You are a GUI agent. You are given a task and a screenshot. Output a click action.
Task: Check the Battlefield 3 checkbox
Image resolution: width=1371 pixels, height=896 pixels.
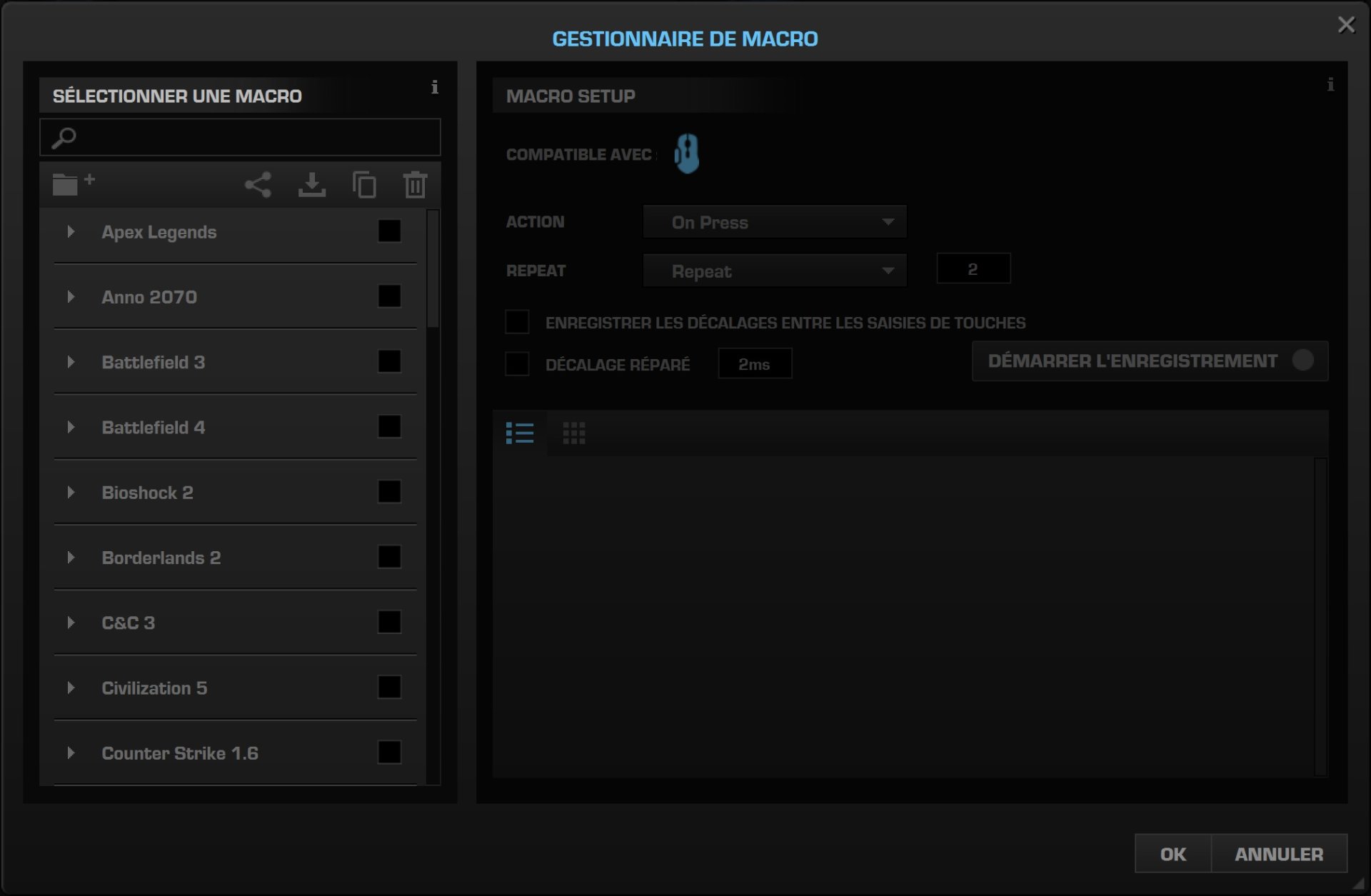click(x=389, y=361)
